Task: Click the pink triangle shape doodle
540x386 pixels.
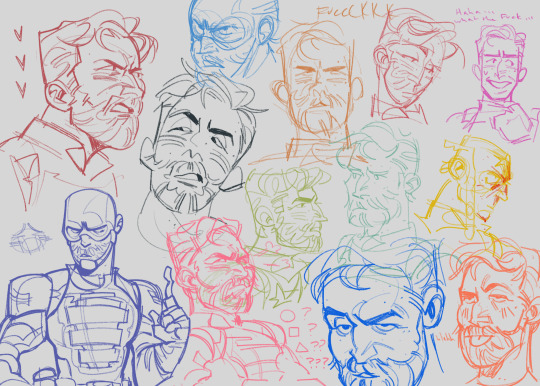Action: (301, 347)
